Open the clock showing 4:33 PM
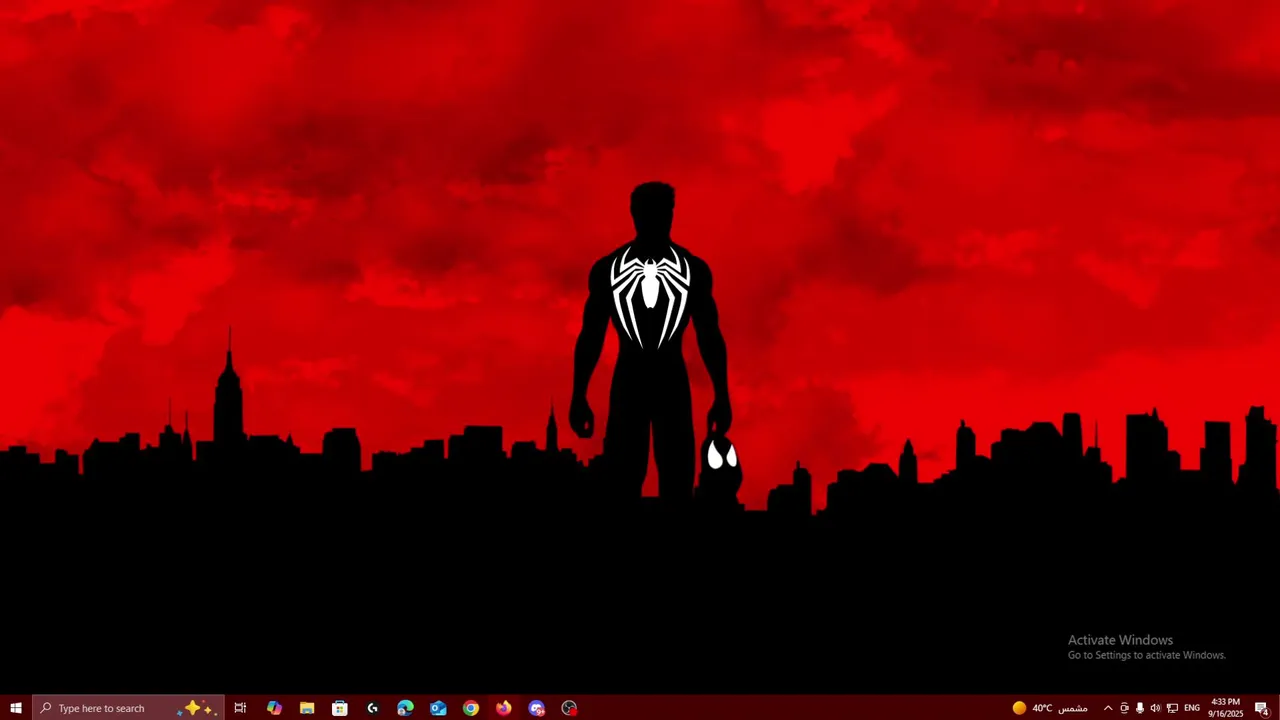The width and height of the screenshot is (1280, 720). click(x=1225, y=708)
